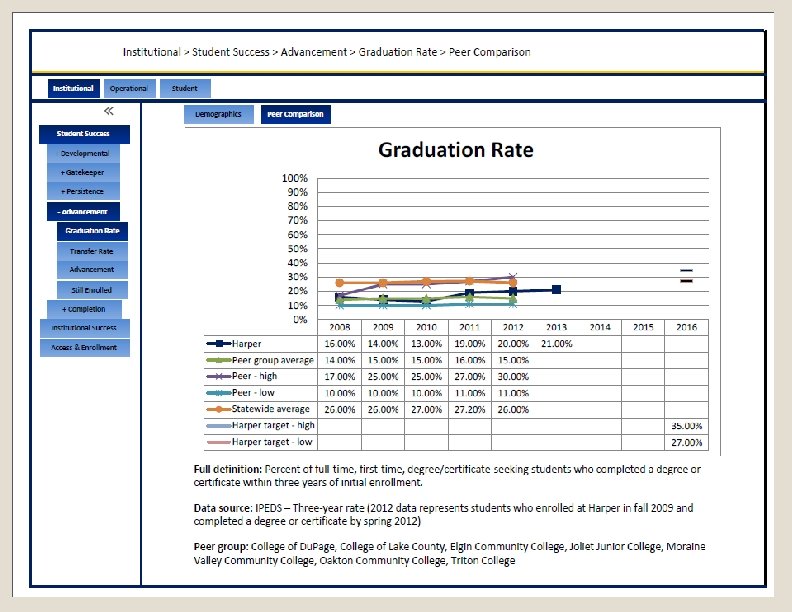
Task: Expand the Gatekeeper sidebar item
Action: (83, 172)
